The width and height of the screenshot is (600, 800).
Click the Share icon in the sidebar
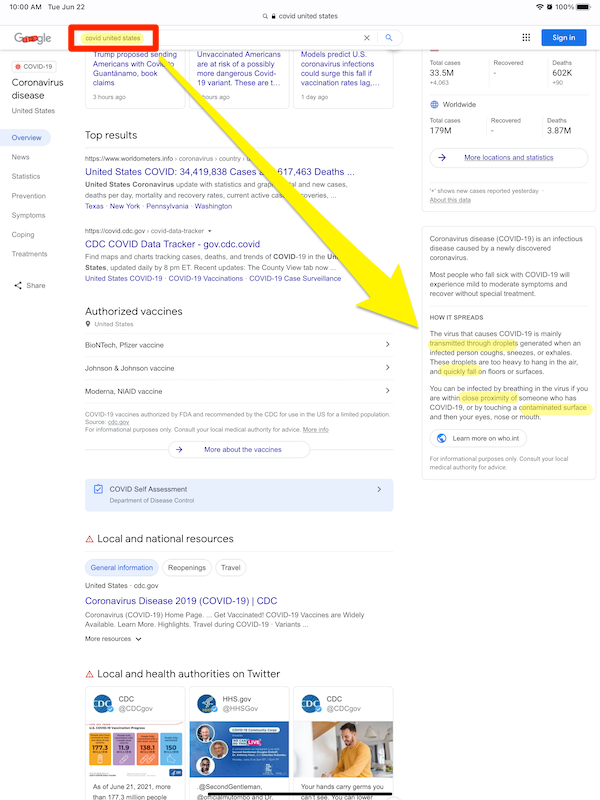[x=18, y=285]
